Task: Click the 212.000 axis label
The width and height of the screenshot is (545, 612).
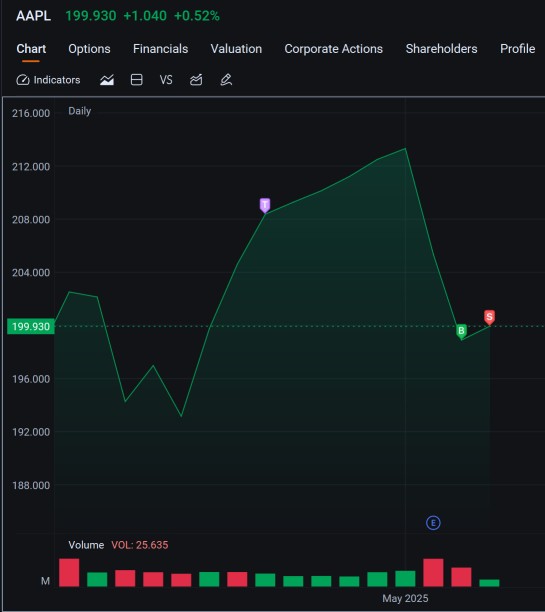Action: pyautogui.click(x=31, y=167)
